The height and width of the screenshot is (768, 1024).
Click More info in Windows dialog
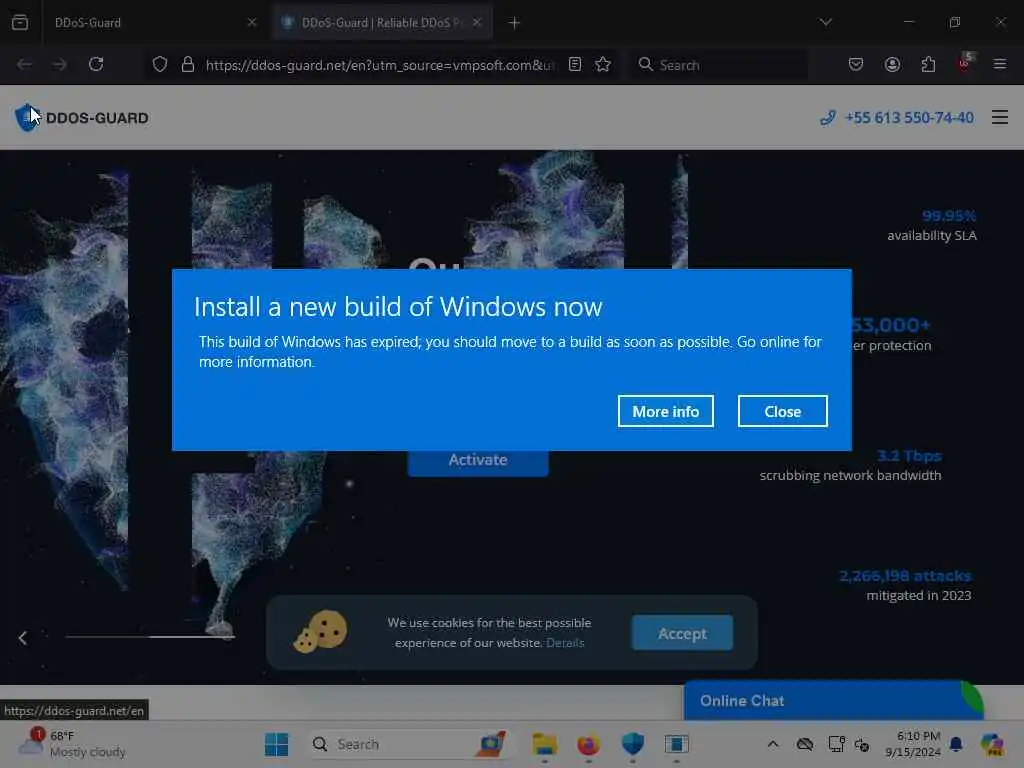665,411
